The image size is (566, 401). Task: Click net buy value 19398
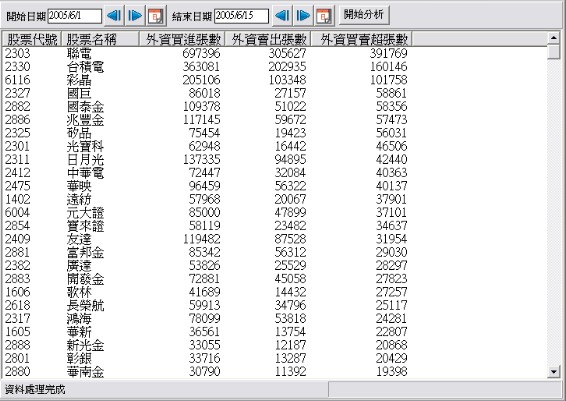(392, 371)
